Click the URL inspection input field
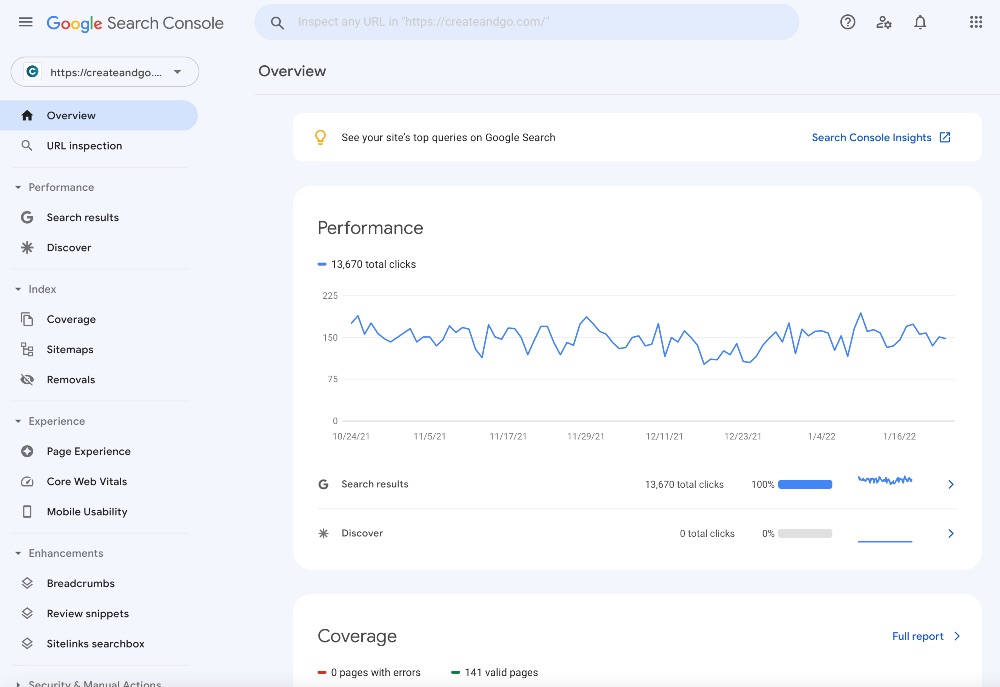1000x687 pixels. coord(527,21)
